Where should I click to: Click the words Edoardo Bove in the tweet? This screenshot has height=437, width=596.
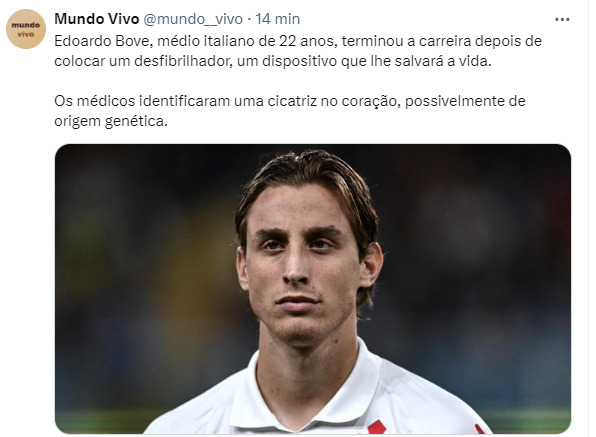tap(101, 41)
